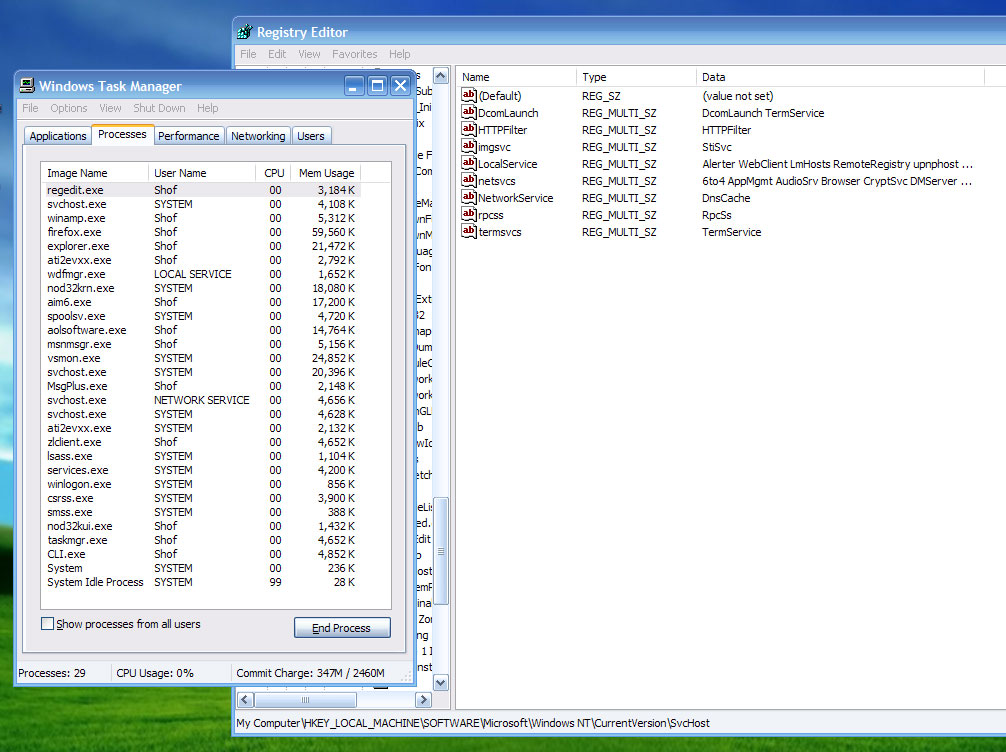This screenshot has height=752, width=1006.
Task: Click the HTTPFilter value icon
Action: [x=469, y=129]
